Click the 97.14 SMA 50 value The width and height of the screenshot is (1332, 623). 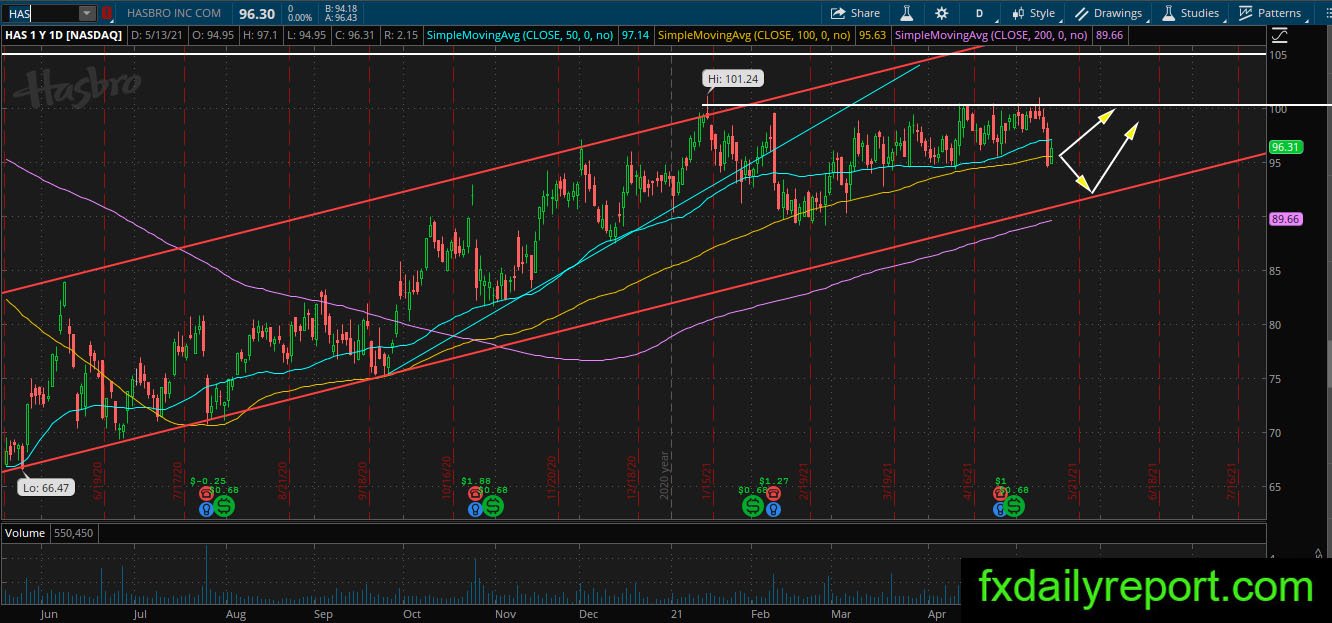click(x=634, y=35)
